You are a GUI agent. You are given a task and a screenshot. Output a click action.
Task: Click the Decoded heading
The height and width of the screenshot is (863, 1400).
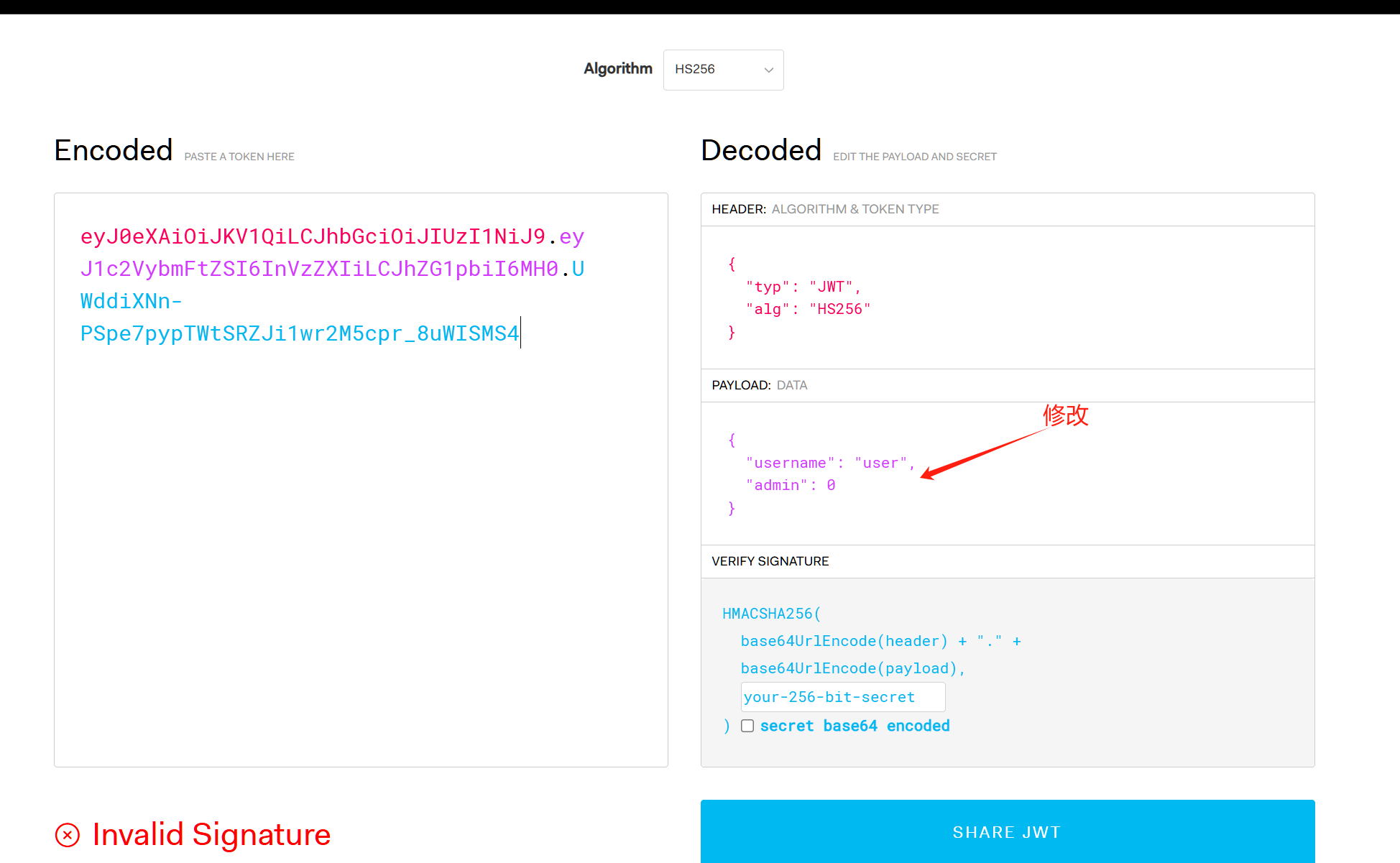pos(760,150)
